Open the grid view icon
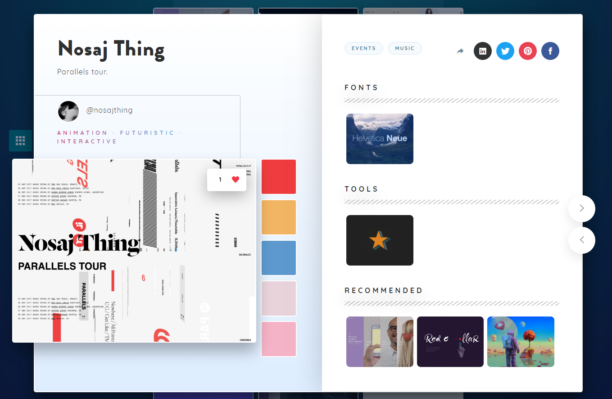 point(20,141)
